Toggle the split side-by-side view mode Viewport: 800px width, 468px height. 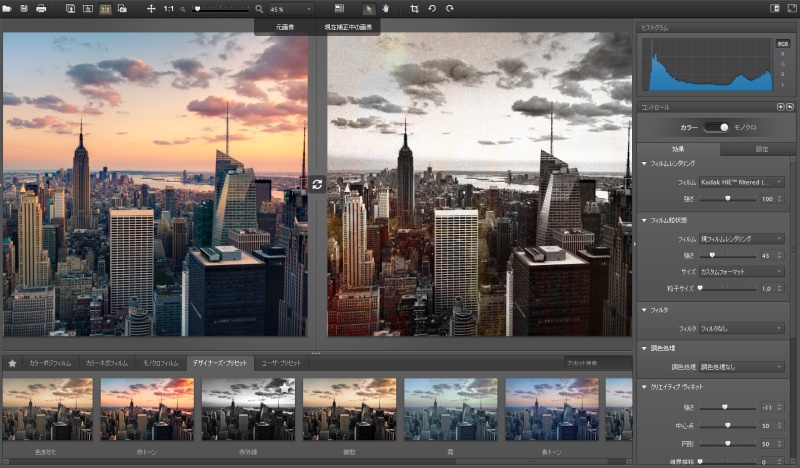(x=104, y=8)
